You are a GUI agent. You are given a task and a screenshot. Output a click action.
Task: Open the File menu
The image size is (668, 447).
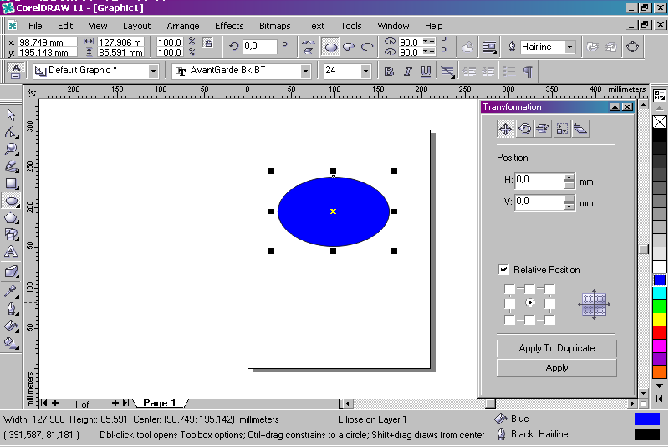point(35,26)
